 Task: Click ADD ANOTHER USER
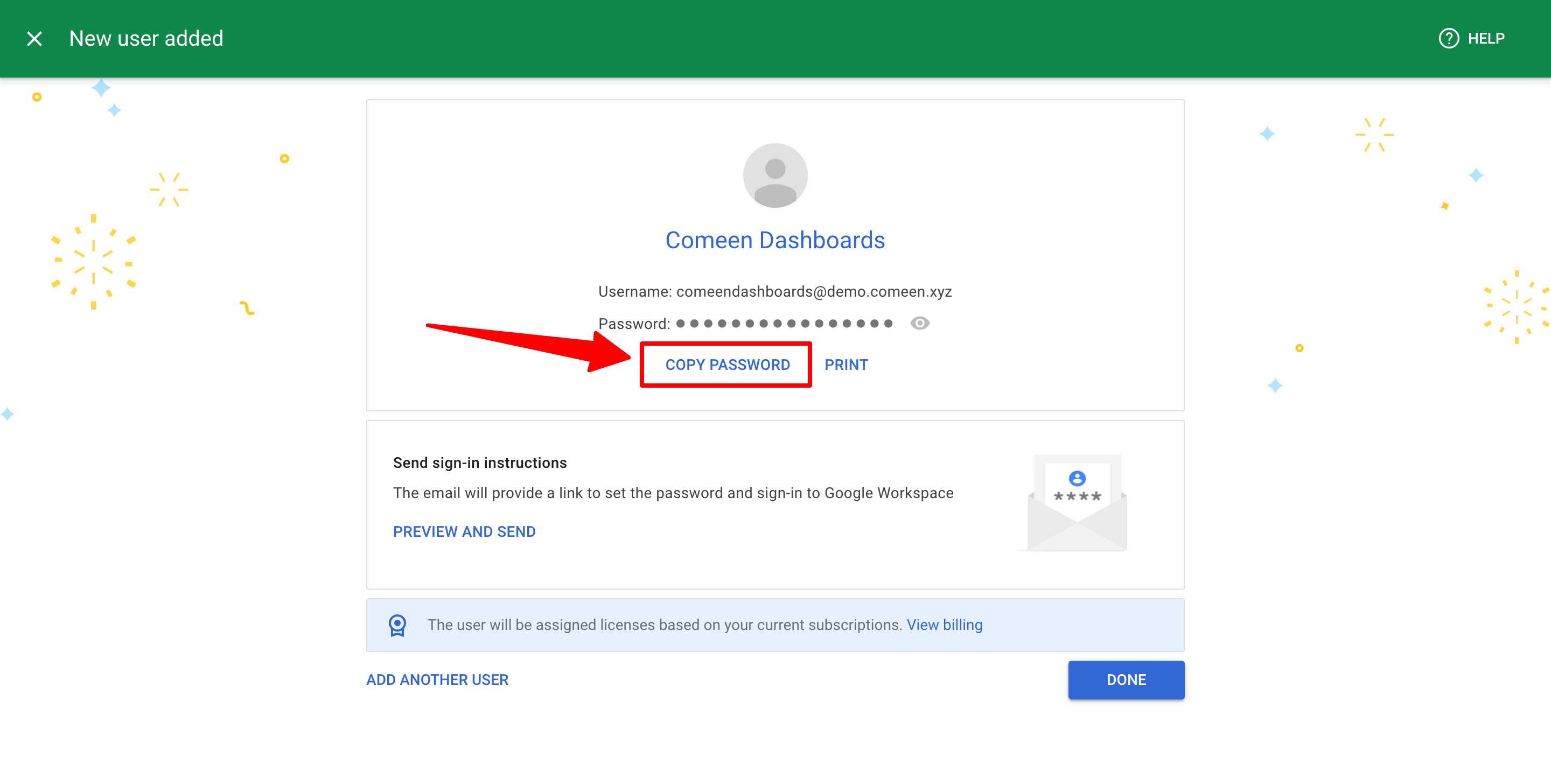pyautogui.click(x=437, y=680)
